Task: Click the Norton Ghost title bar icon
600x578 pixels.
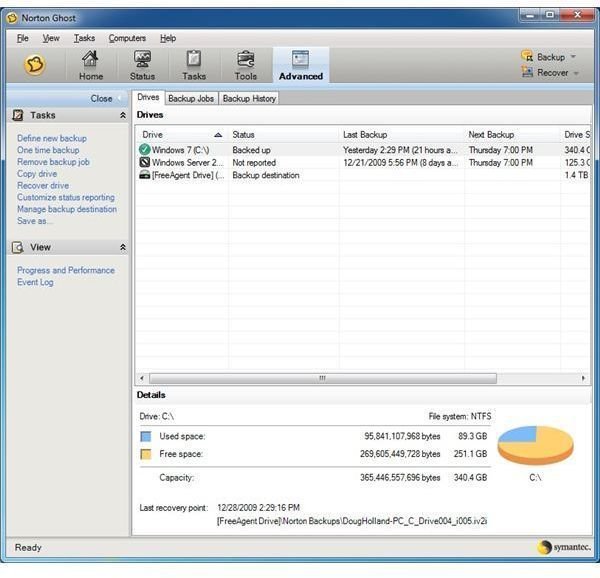Action: (x=13, y=18)
